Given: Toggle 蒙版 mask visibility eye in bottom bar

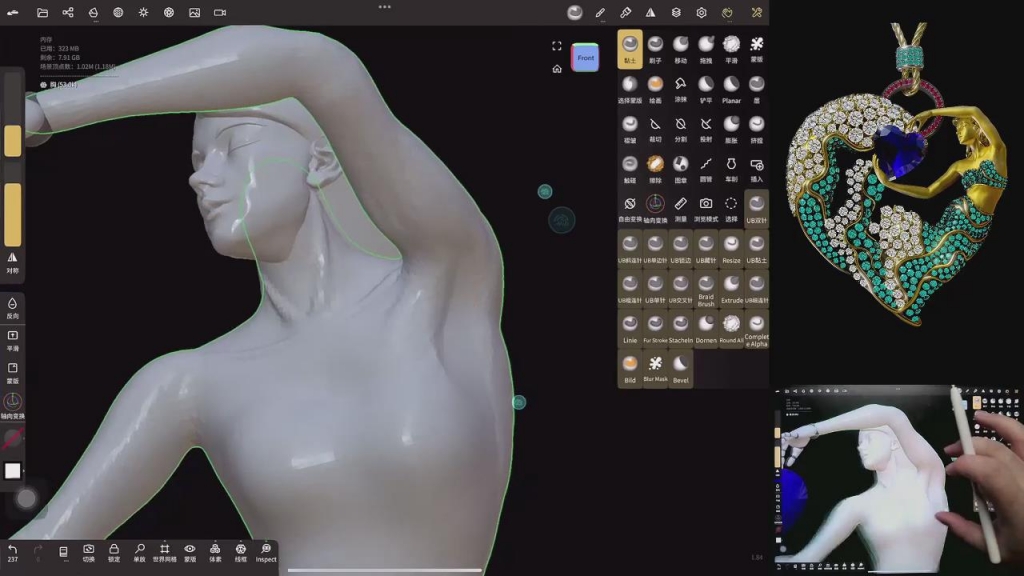Looking at the screenshot, I should 190,552.
